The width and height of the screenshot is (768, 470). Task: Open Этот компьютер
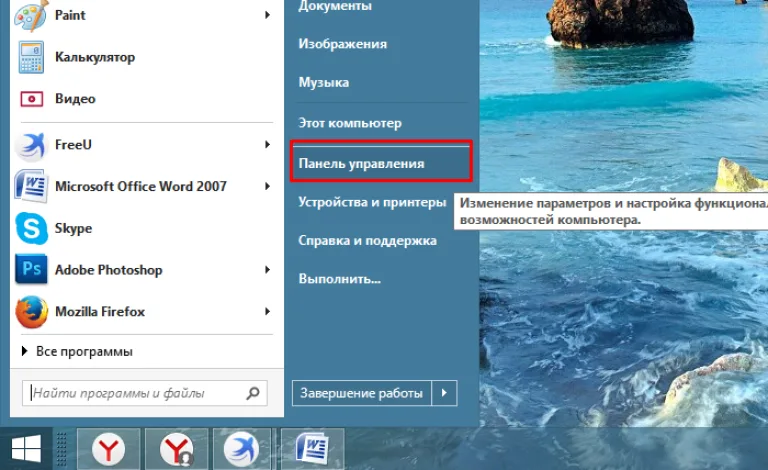[x=350, y=123]
